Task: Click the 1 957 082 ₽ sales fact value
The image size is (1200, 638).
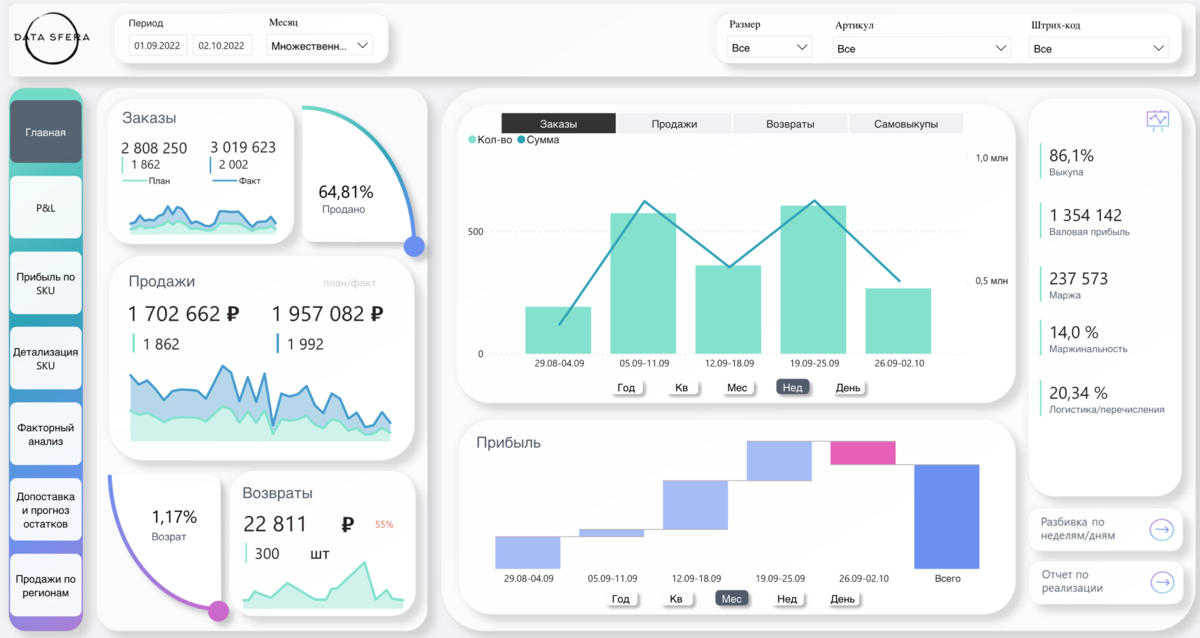Action: point(328,314)
